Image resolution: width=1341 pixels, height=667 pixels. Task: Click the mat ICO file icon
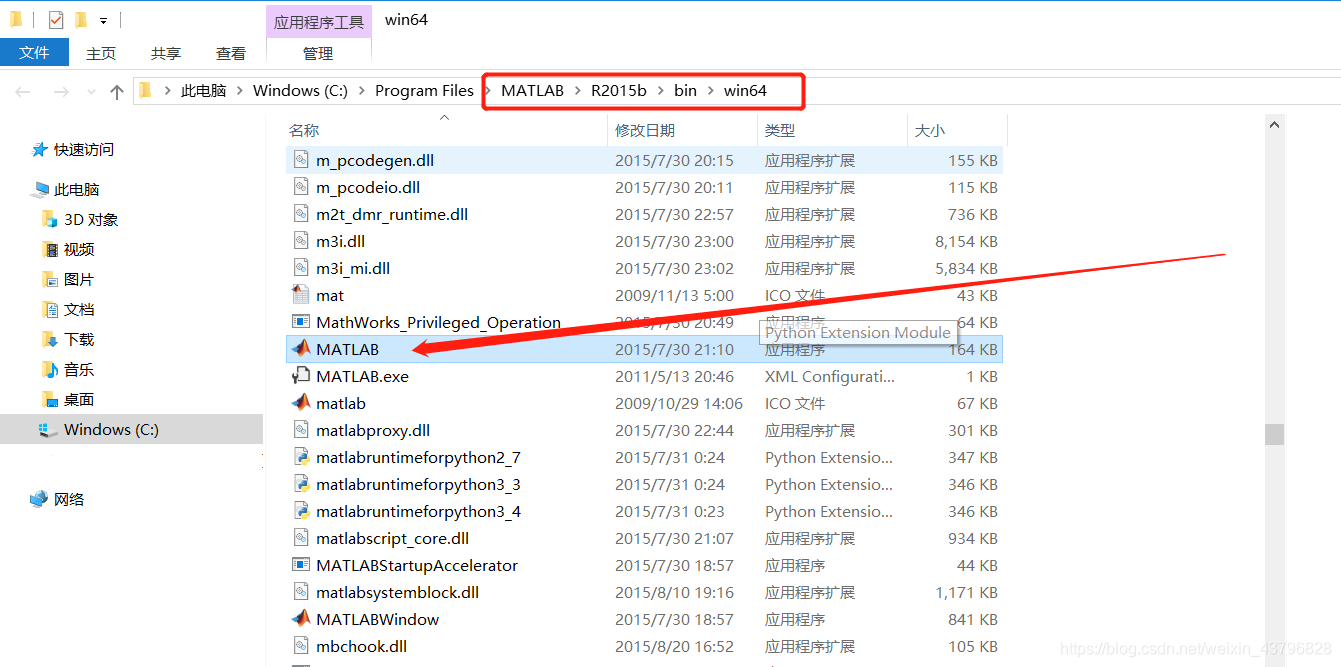[301, 295]
